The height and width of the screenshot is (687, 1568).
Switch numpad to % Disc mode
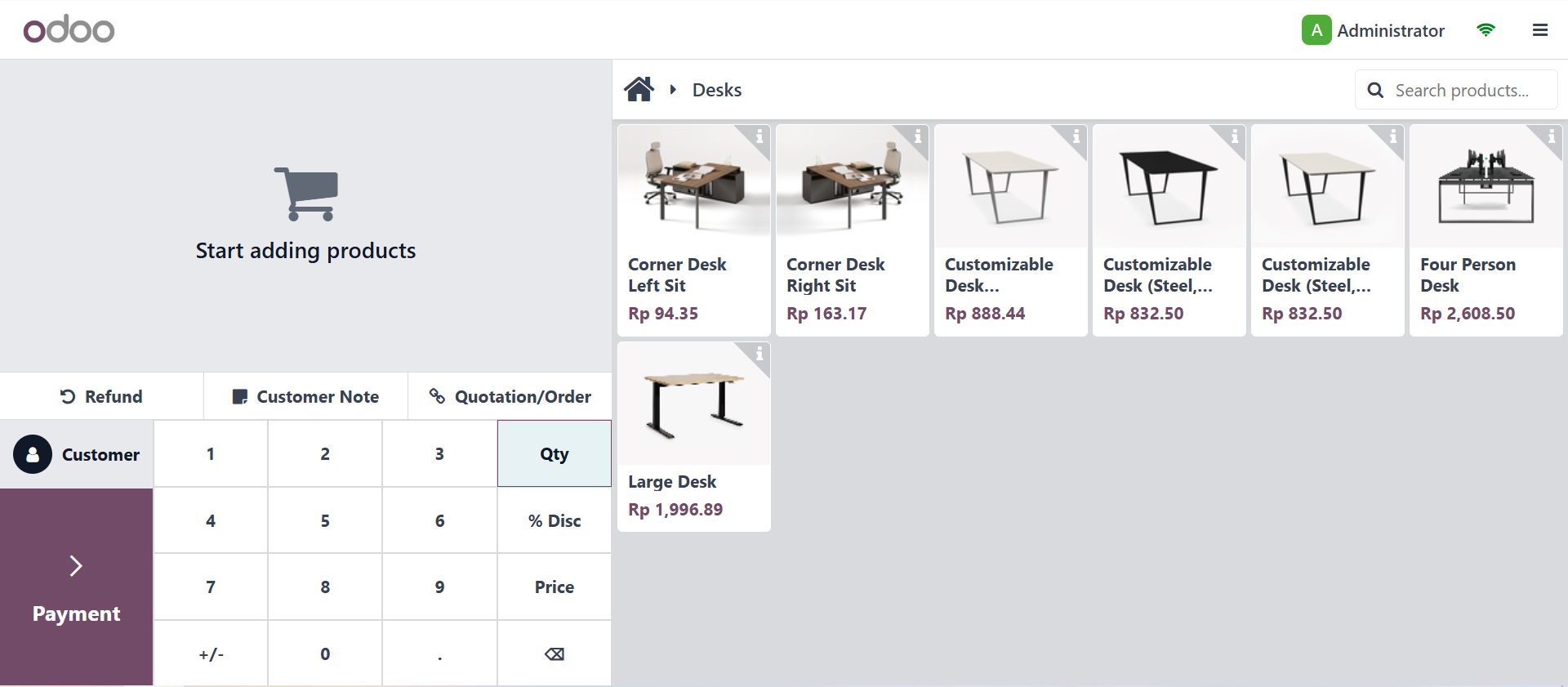point(554,520)
